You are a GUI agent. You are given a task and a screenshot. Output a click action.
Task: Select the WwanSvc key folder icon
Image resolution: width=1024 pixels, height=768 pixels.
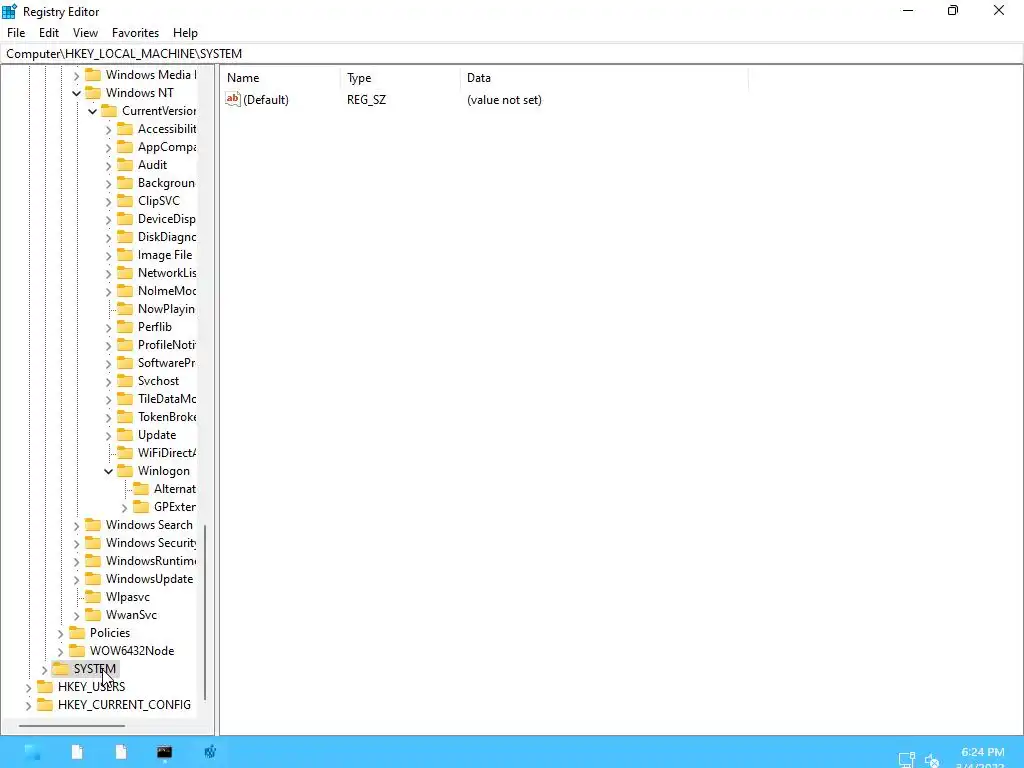tap(93, 615)
